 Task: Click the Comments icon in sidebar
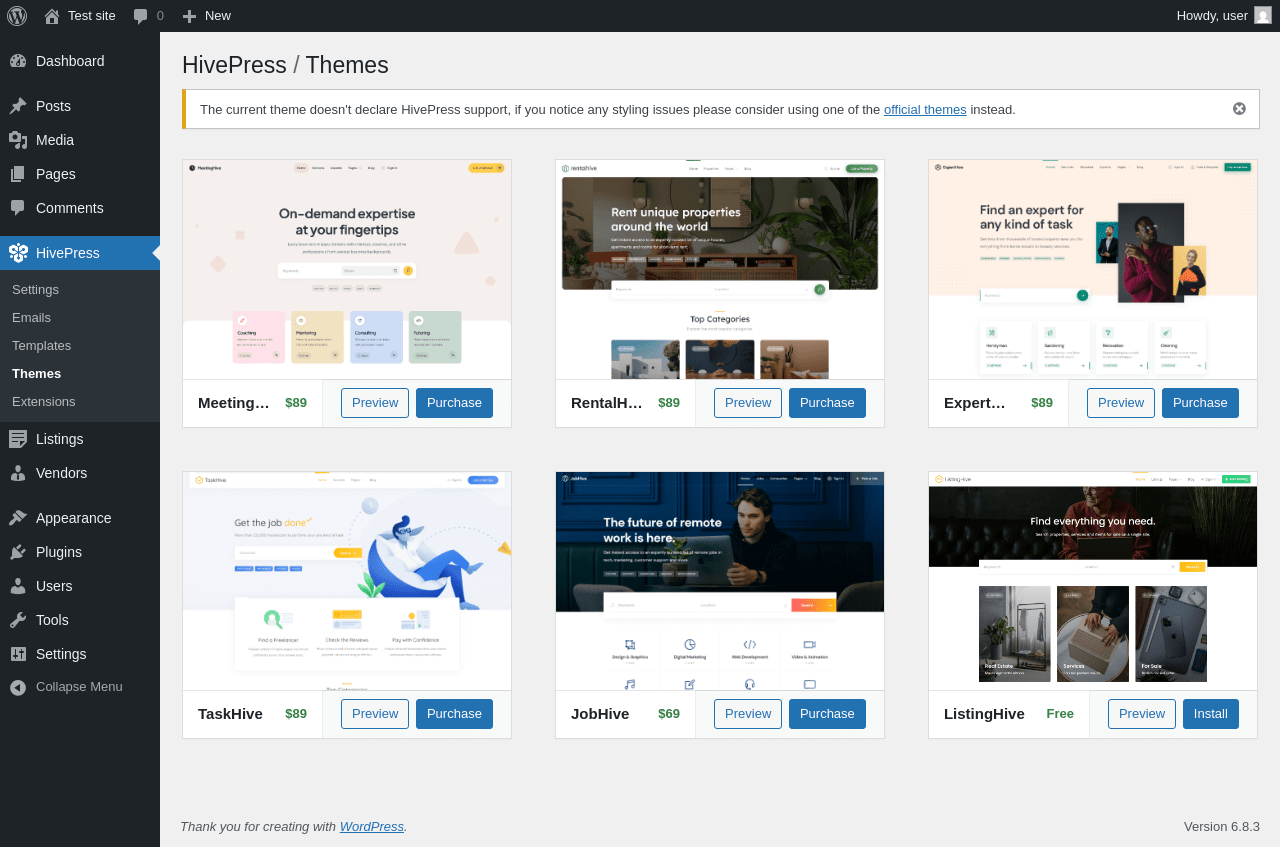(x=18, y=208)
